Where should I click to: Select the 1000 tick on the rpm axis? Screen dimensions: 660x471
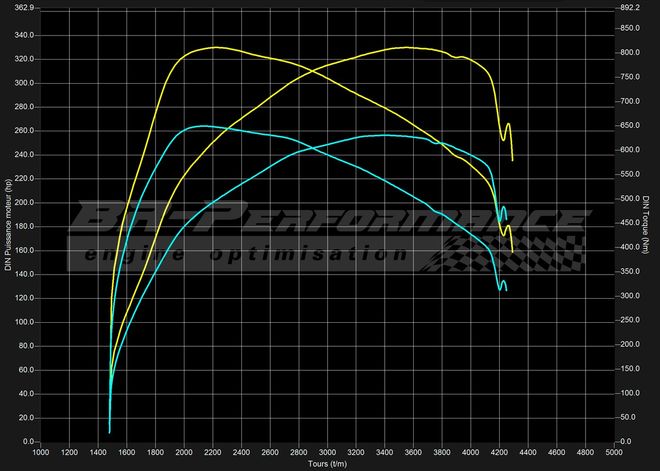pyautogui.click(x=41, y=451)
